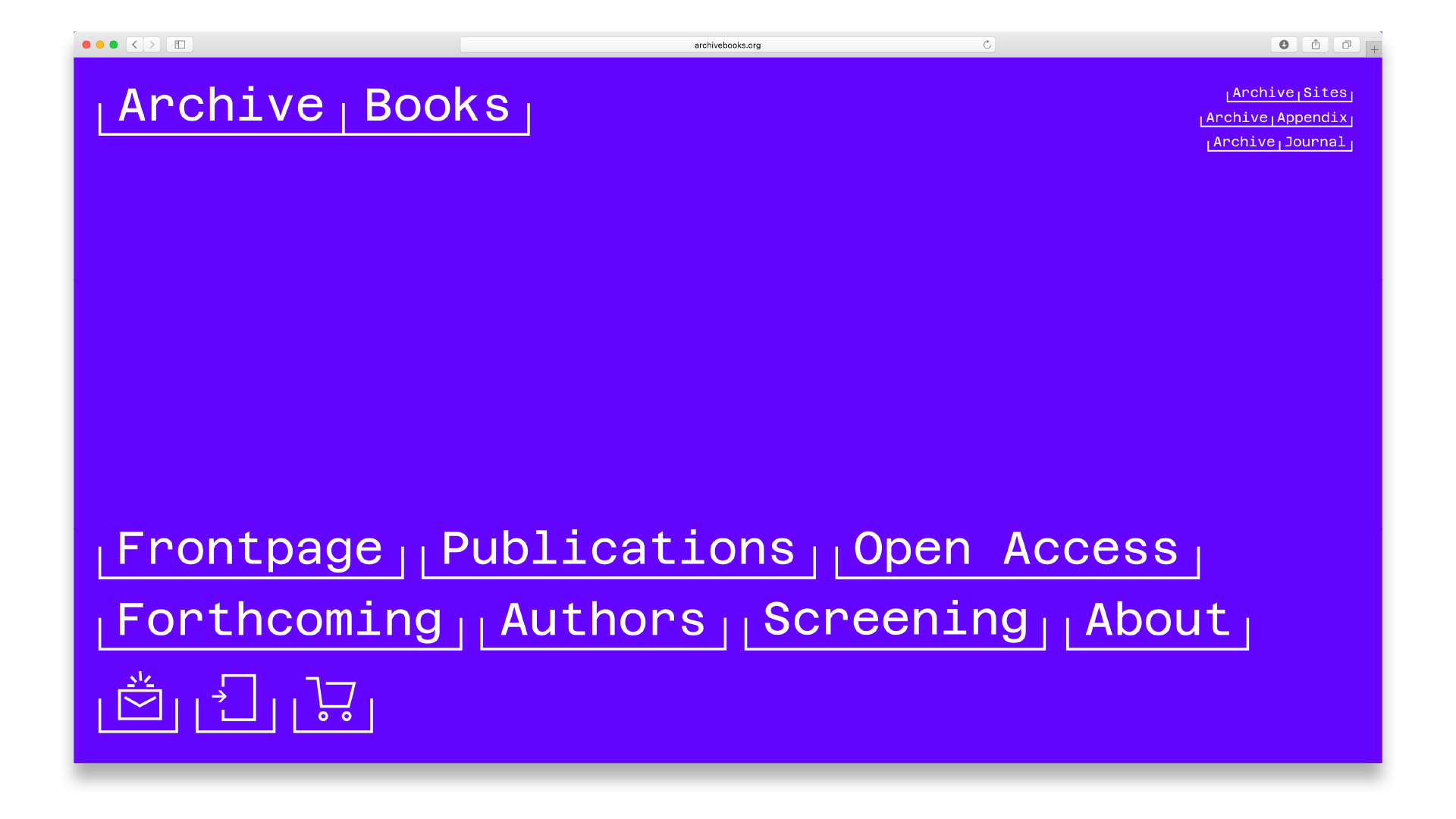Open the shopping cart icon

tap(333, 700)
